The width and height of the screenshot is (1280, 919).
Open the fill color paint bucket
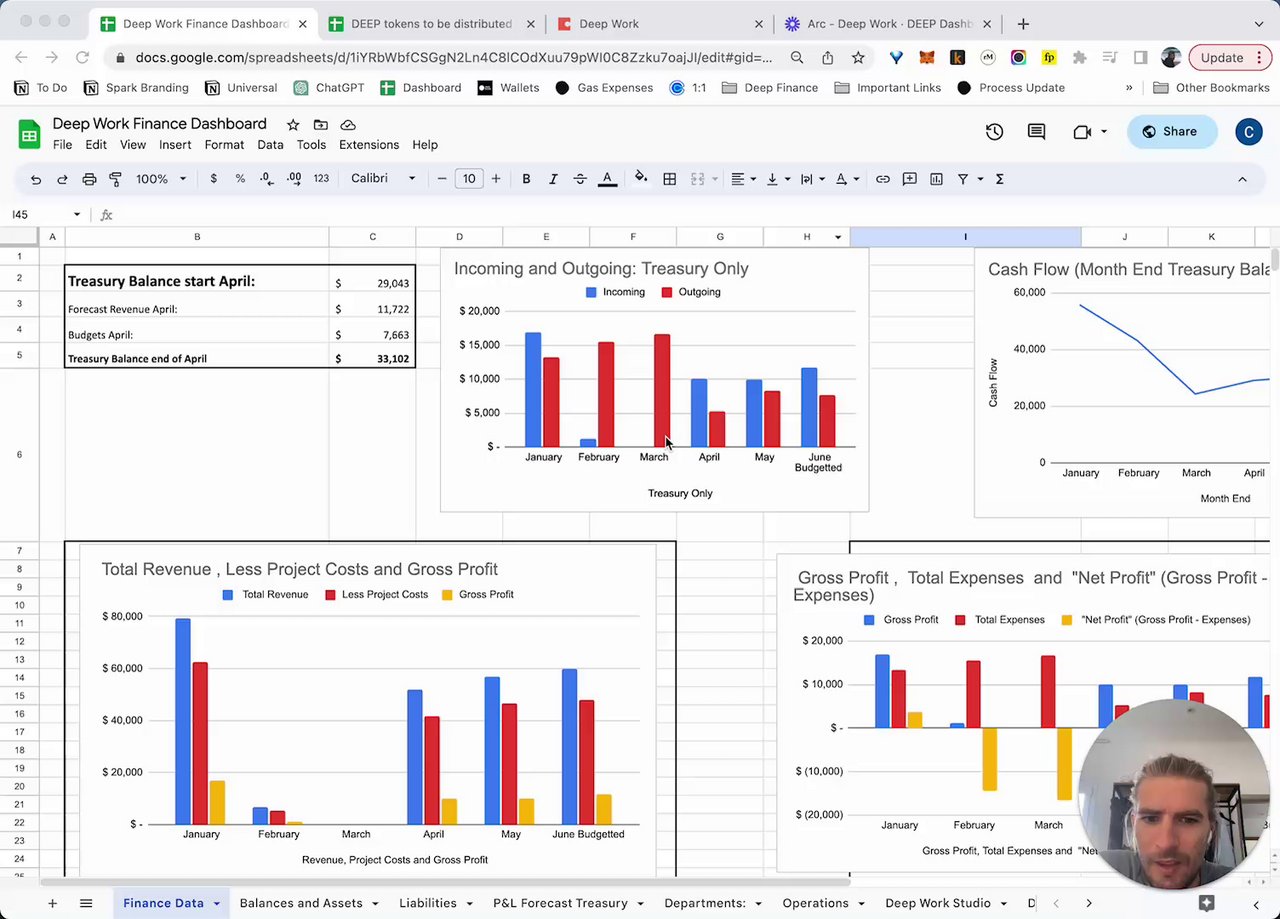641,179
